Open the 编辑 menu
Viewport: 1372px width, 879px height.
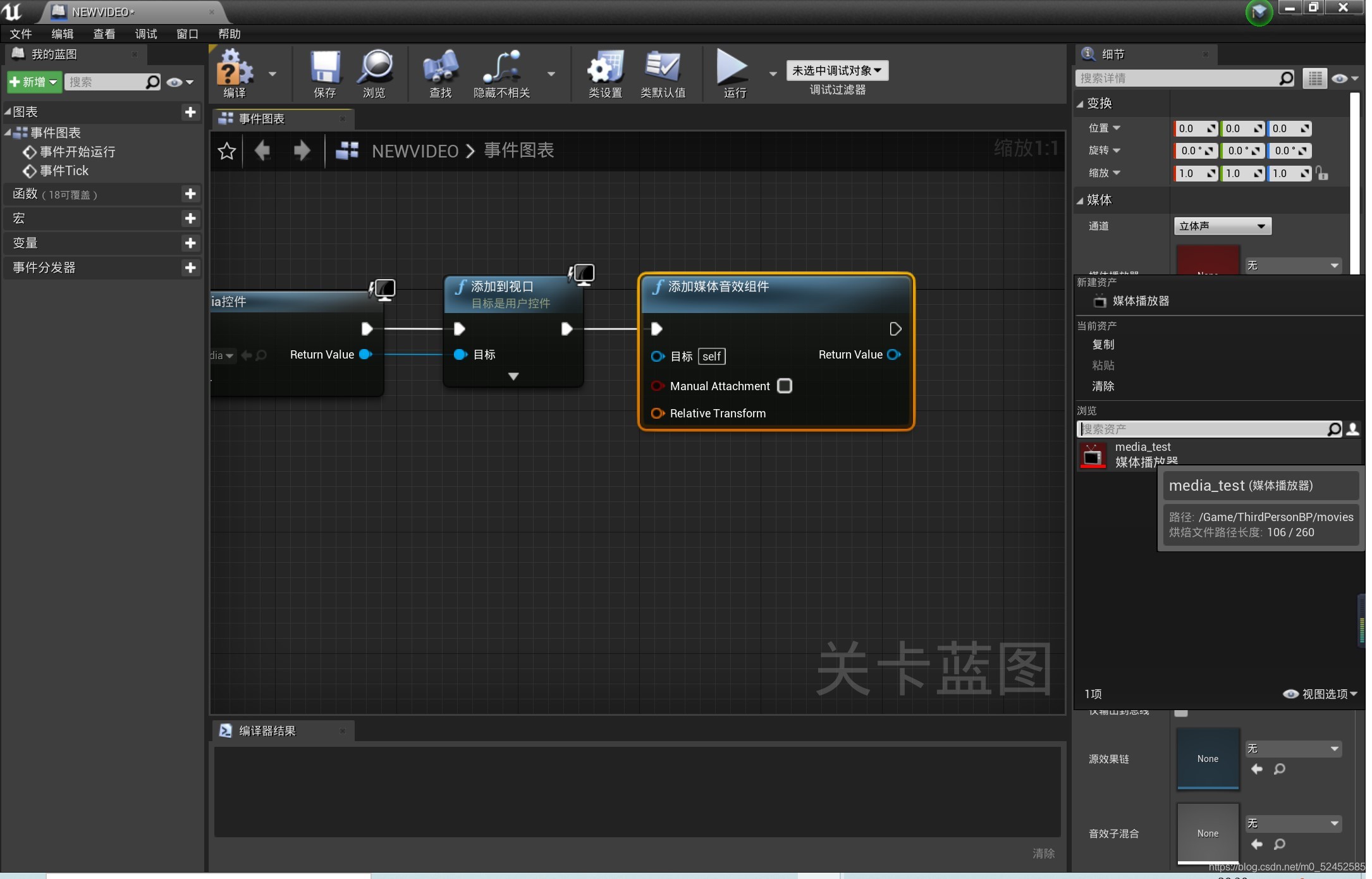[62, 34]
